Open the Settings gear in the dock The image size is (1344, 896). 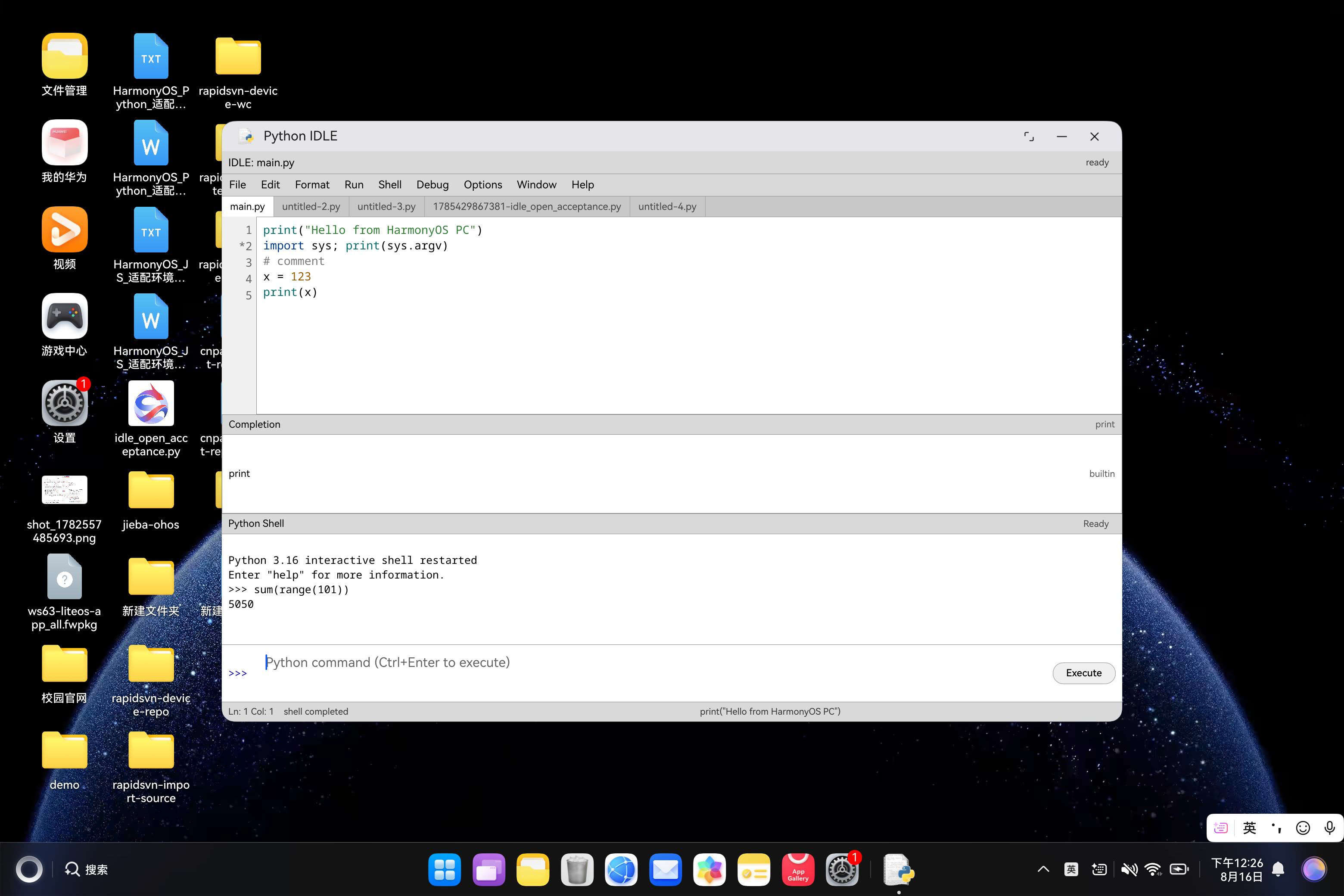pos(842,870)
